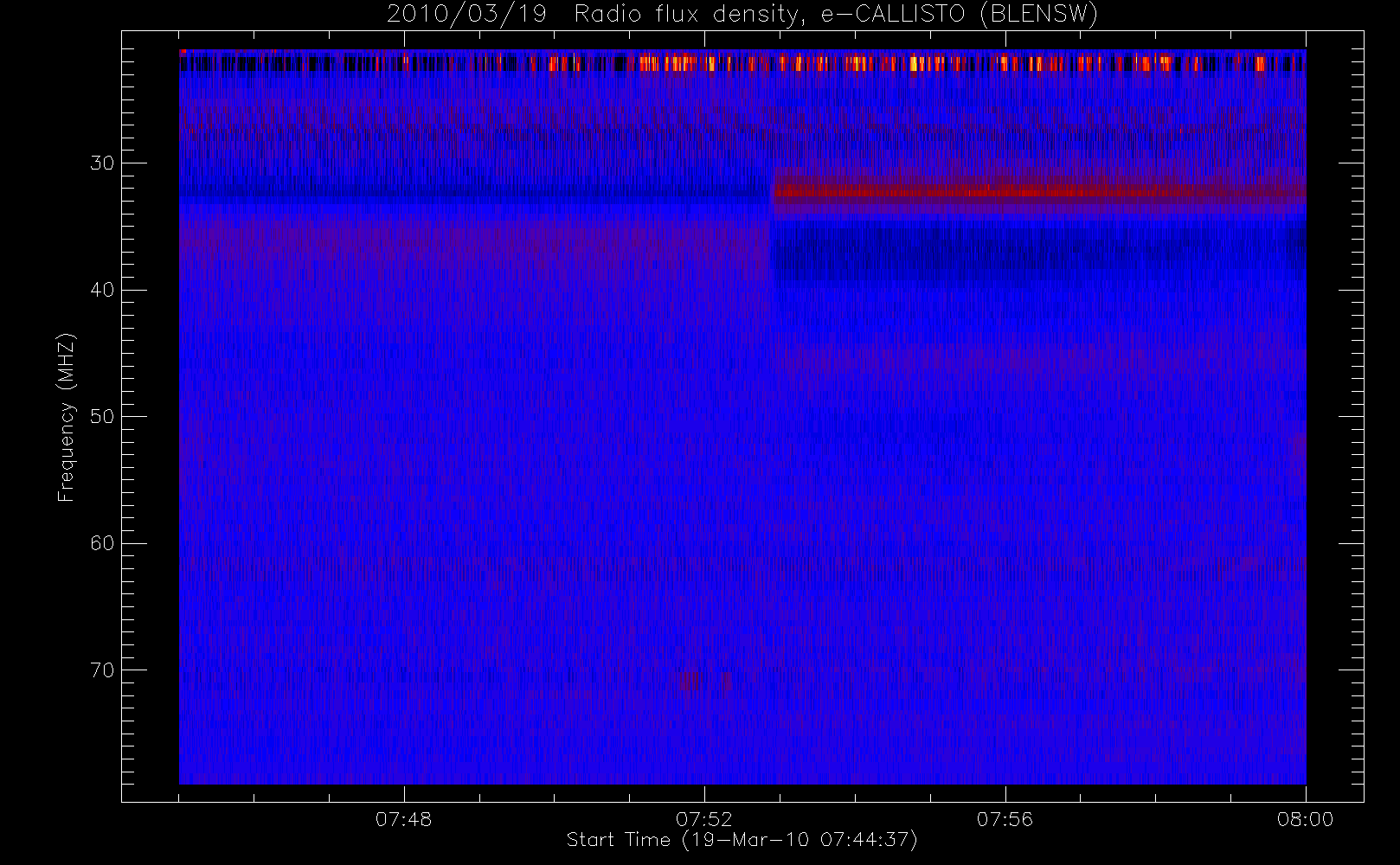Click the 60 MHz frequency tick label
This screenshot has height=865, width=1400.
(x=102, y=543)
